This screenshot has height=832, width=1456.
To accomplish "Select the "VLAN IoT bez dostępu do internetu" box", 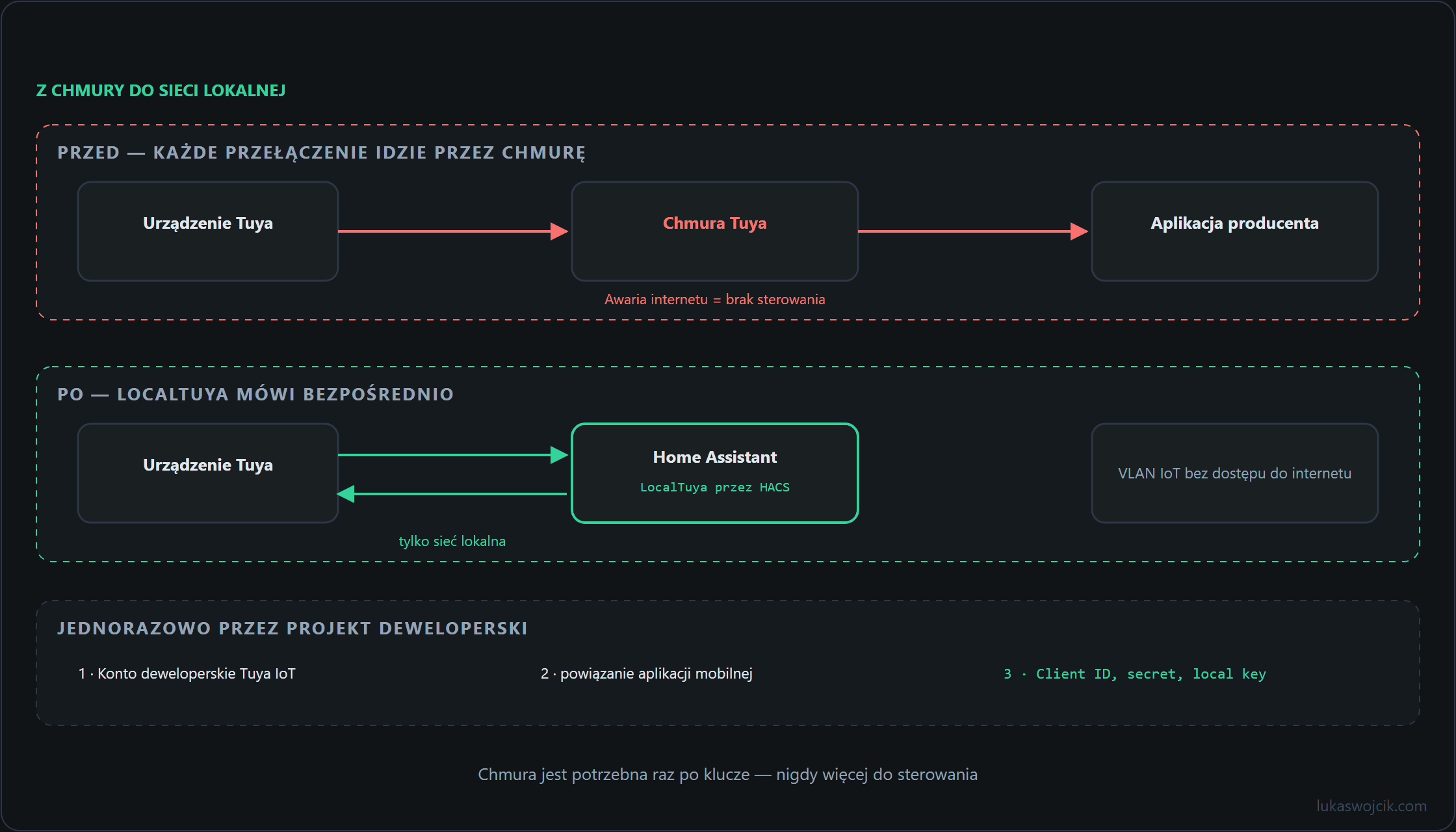I will [1235, 473].
